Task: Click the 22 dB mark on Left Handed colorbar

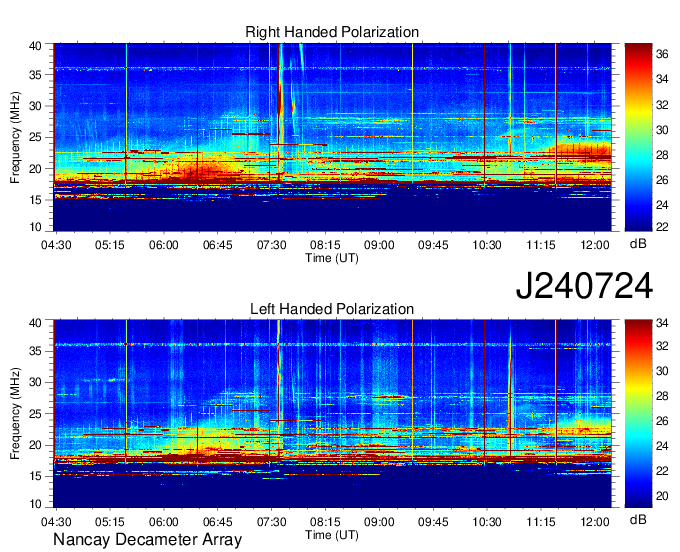Action: pyautogui.click(x=662, y=471)
